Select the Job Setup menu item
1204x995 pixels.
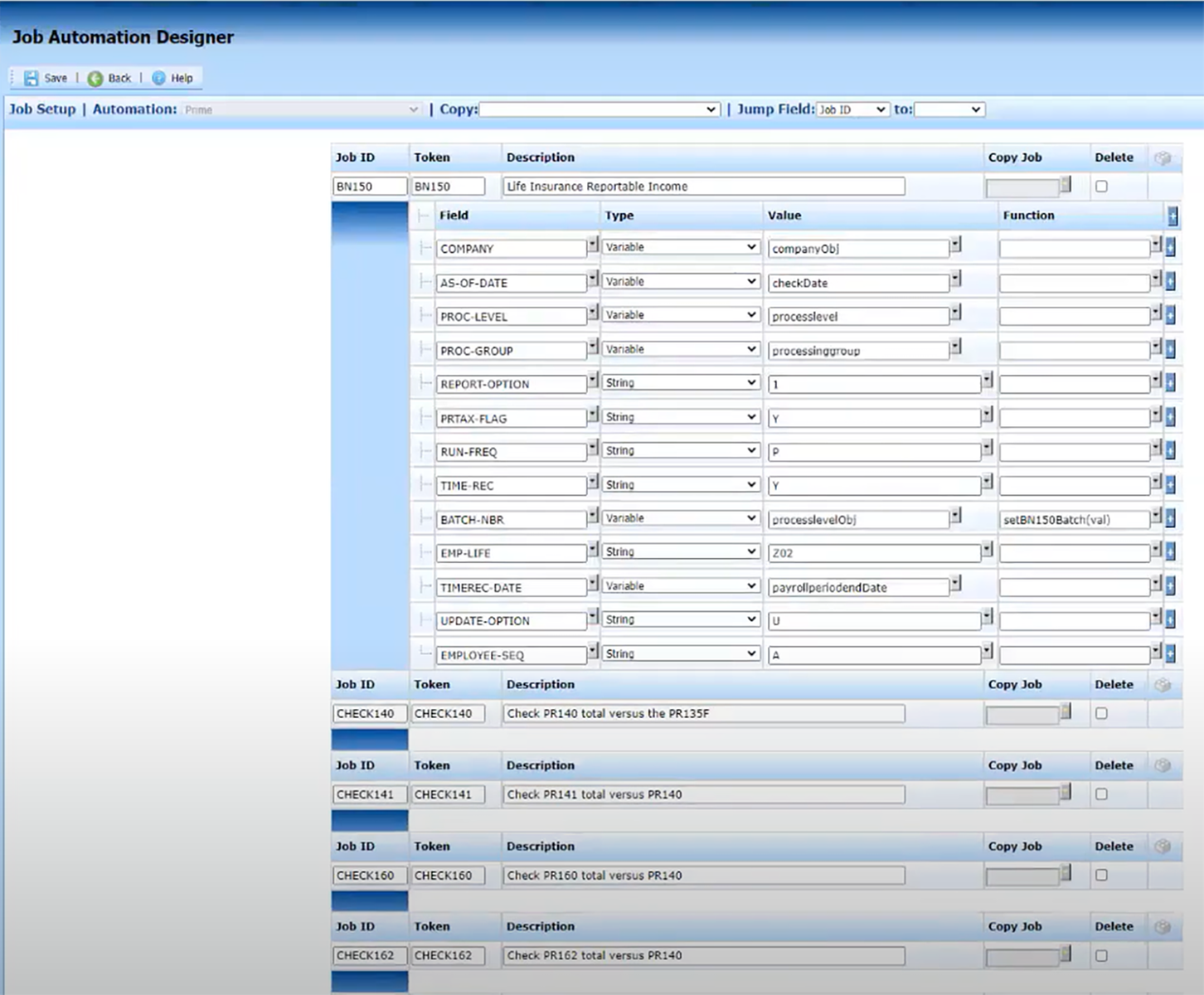tap(41, 109)
